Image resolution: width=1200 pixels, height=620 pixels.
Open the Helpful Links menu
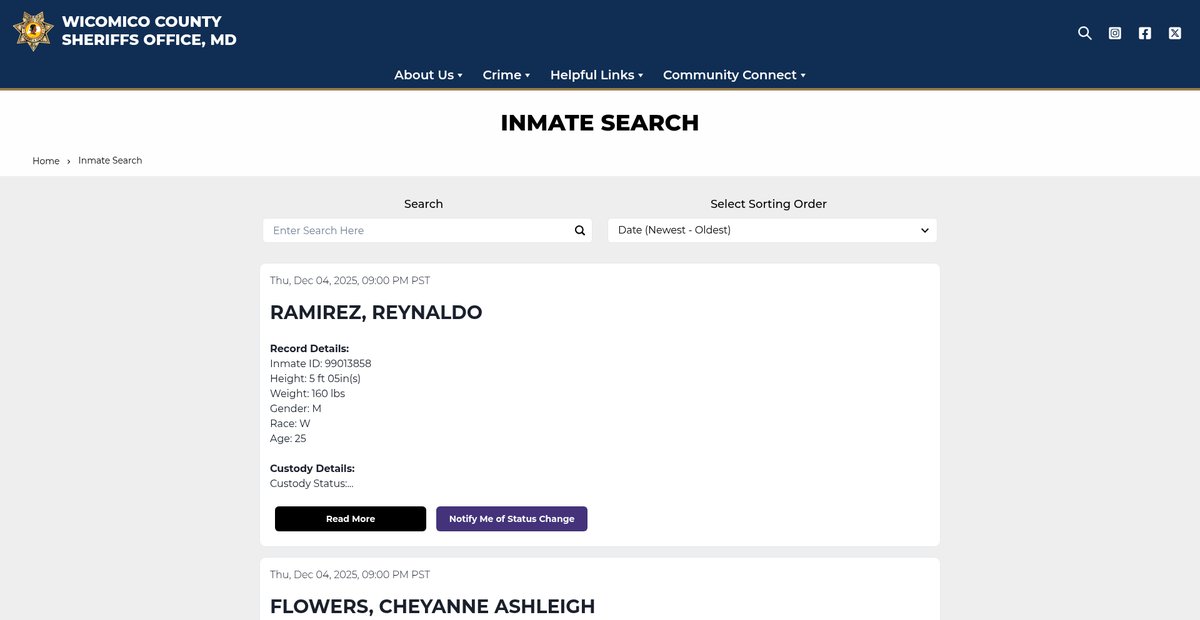point(596,75)
